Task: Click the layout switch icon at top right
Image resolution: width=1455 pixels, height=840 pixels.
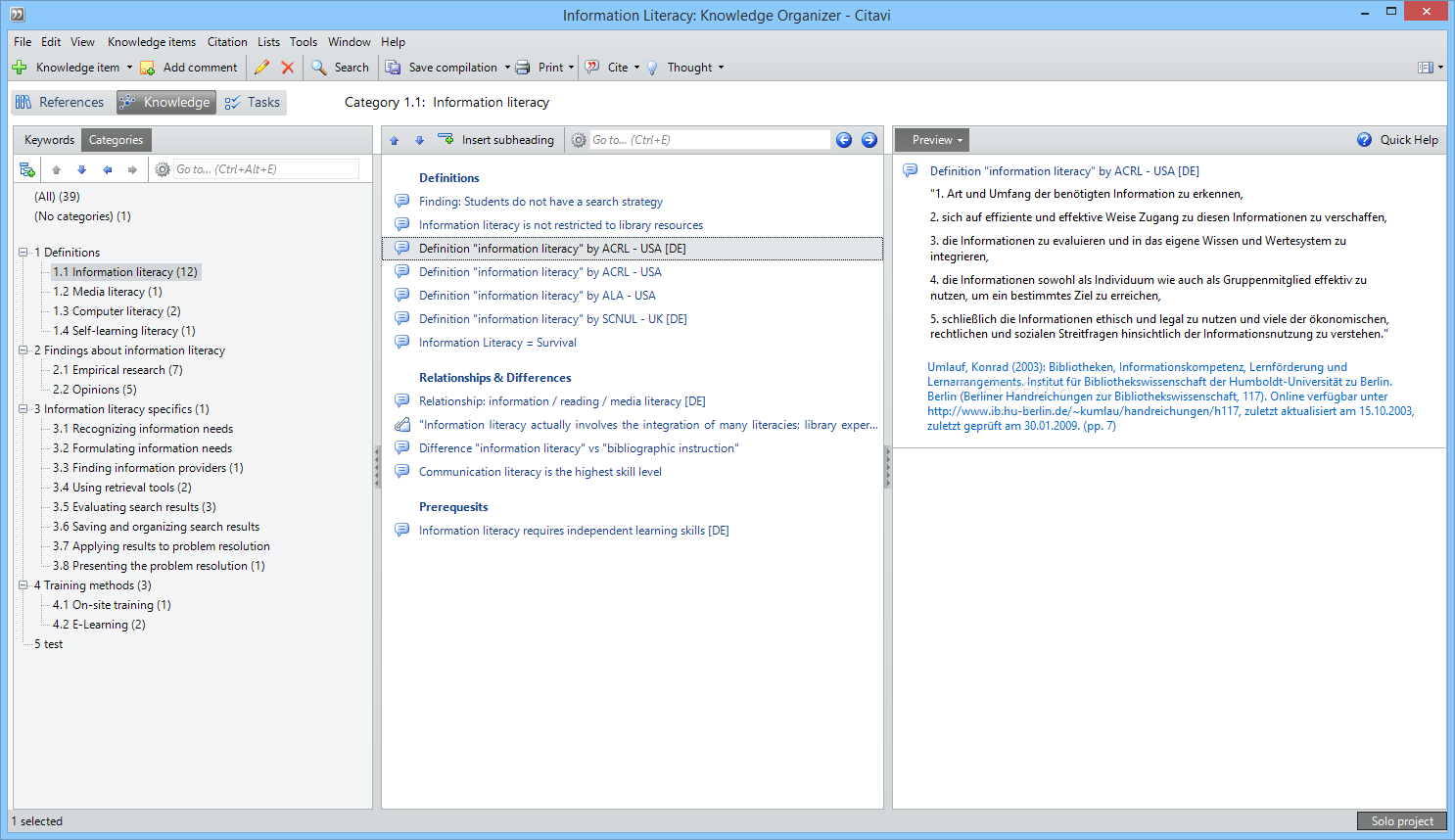Action: point(1426,68)
